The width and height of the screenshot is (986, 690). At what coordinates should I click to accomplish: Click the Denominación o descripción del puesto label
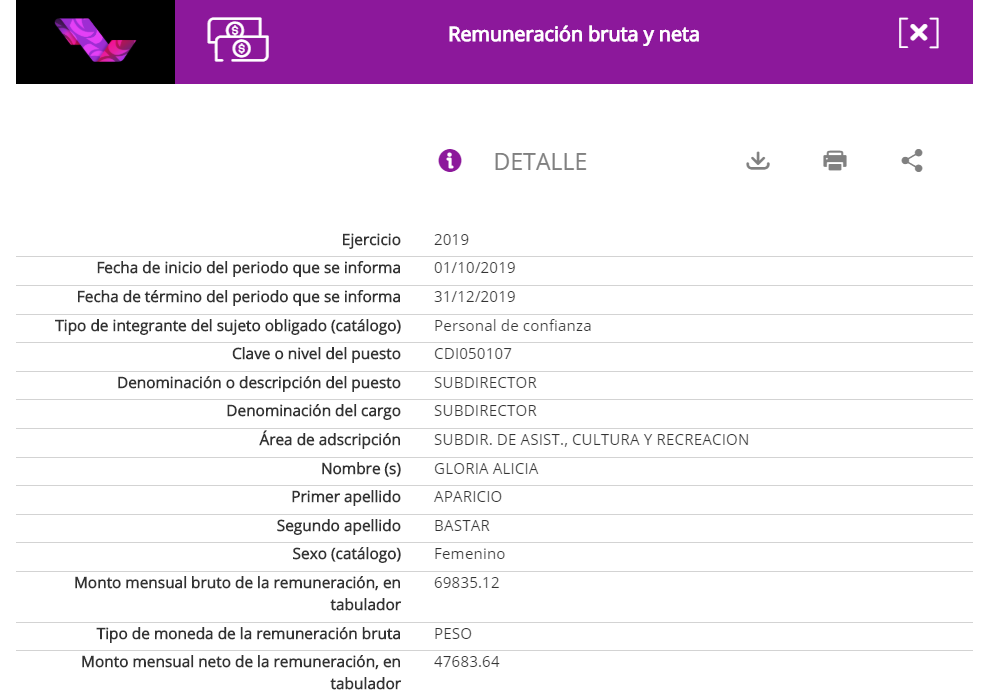pyautogui.click(x=259, y=383)
